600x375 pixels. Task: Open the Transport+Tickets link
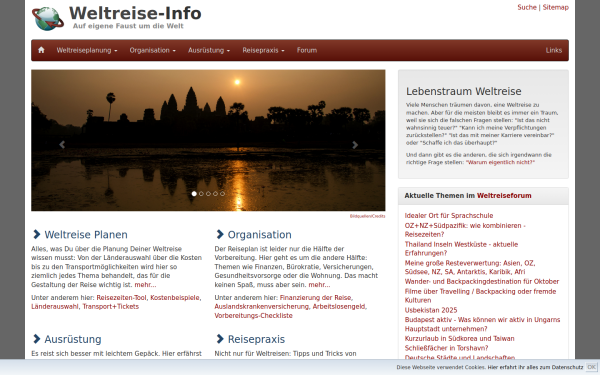coord(111,307)
